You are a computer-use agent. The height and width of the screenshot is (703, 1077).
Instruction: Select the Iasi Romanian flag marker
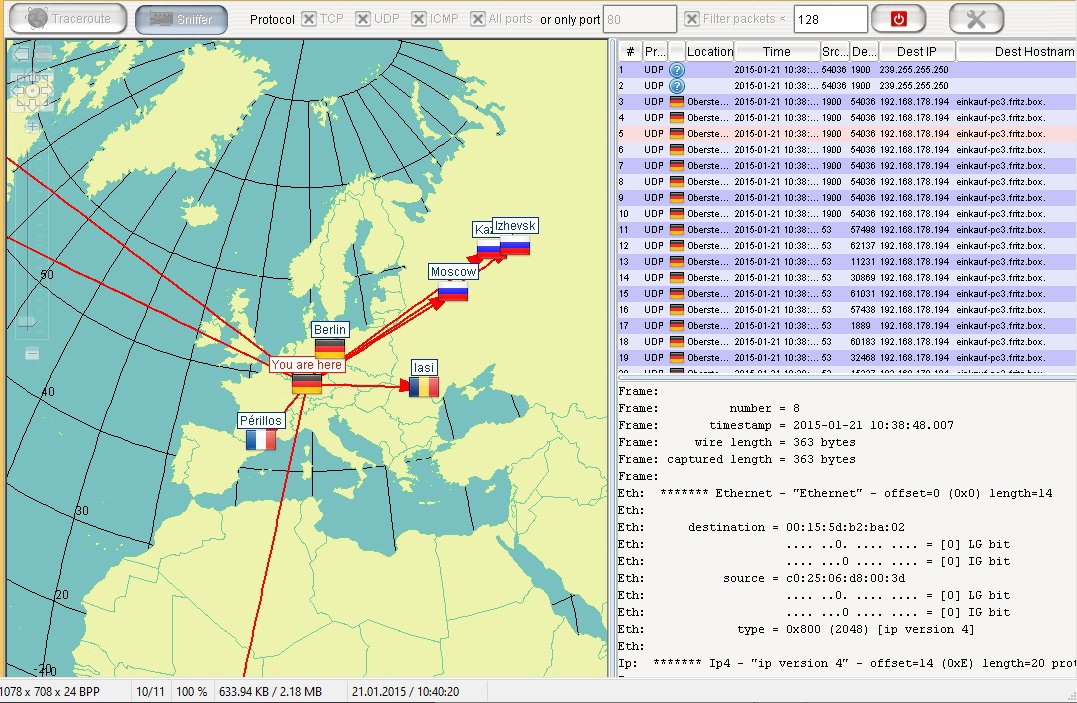point(423,387)
